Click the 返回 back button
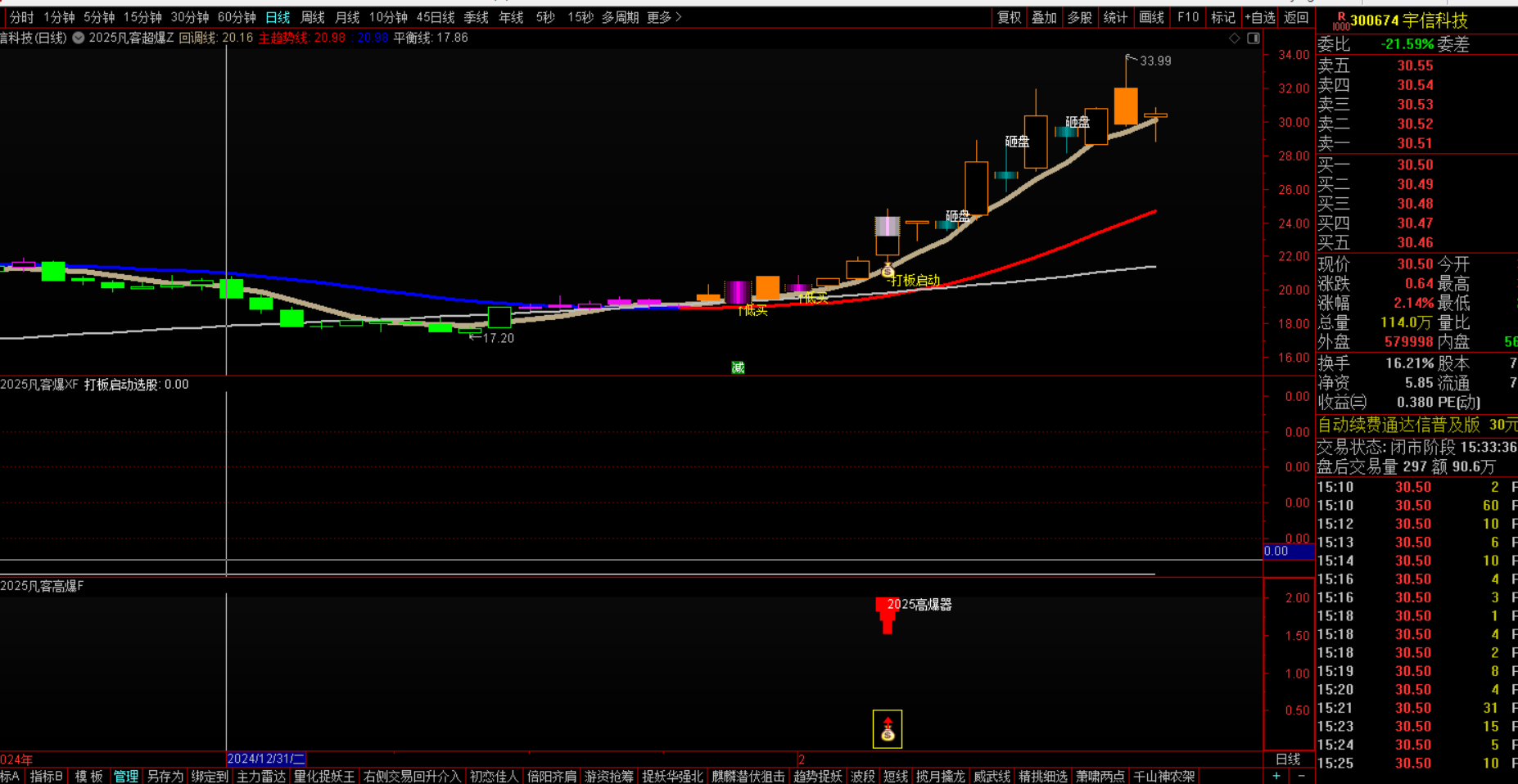1518x784 pixels. click(x=1296, y=17)
